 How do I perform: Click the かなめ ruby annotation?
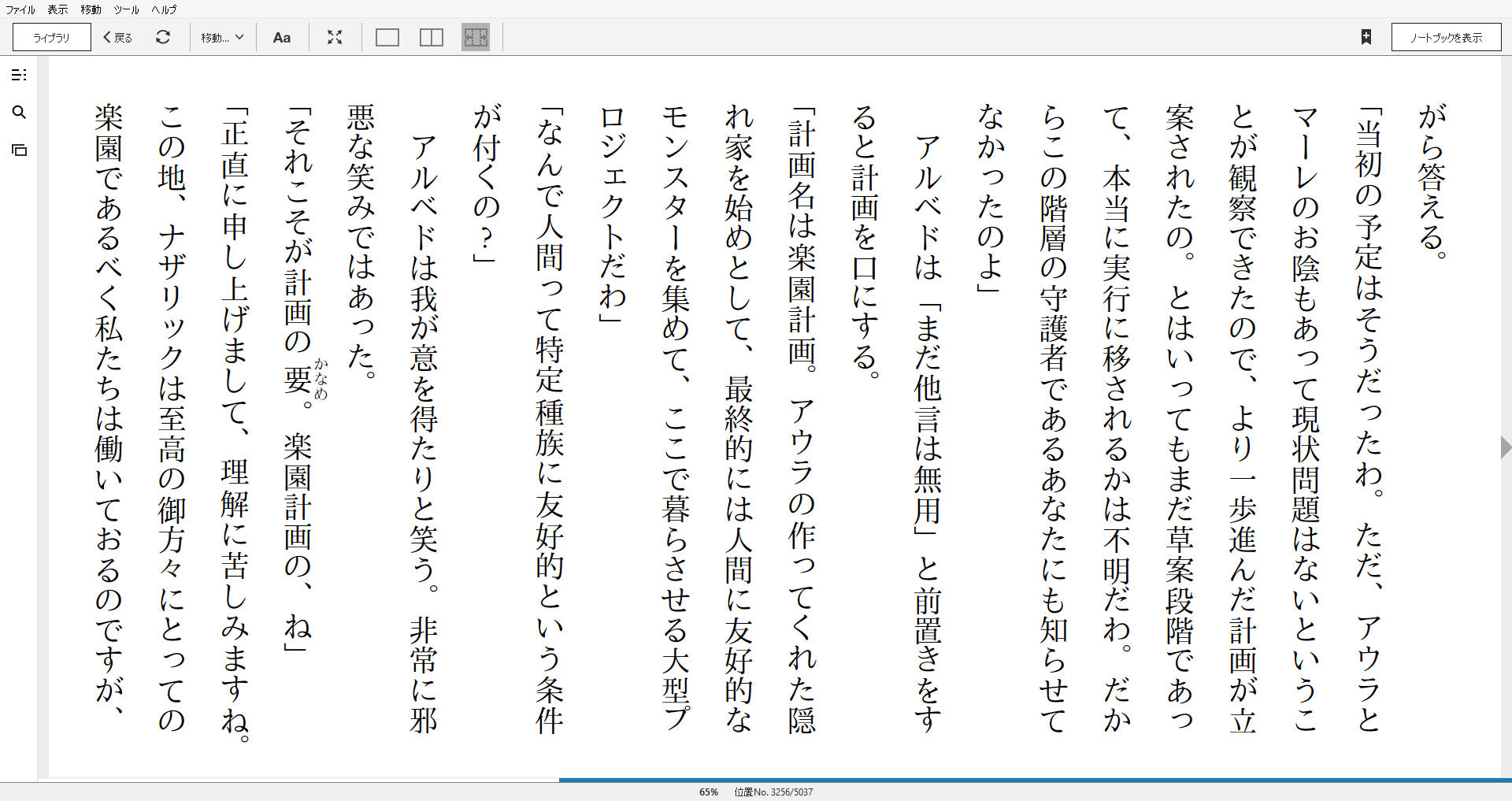[321, 379]
